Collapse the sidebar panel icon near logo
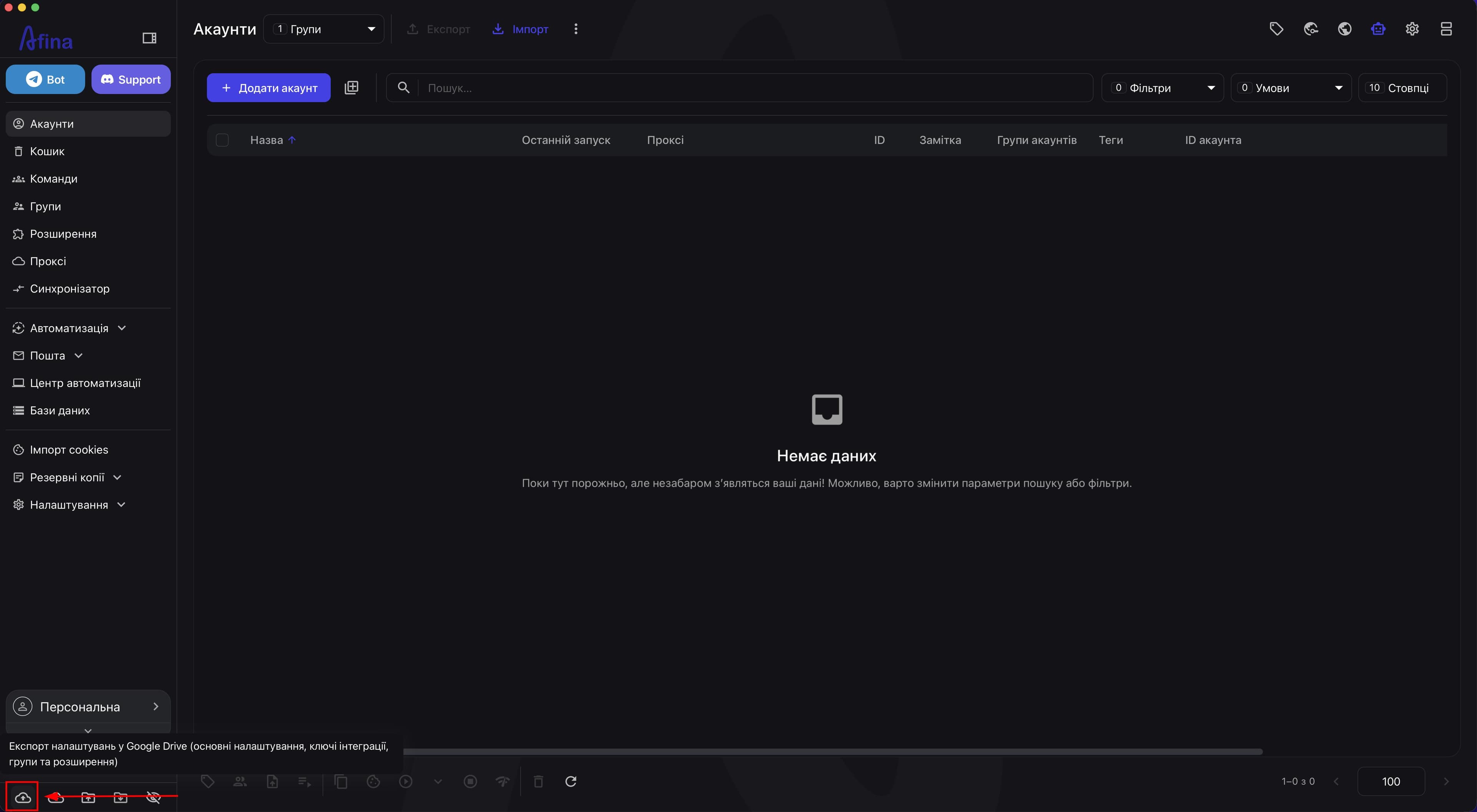The width and height of the screenshot is (1477, 812). pyautogui.click(x=149, y=38)
